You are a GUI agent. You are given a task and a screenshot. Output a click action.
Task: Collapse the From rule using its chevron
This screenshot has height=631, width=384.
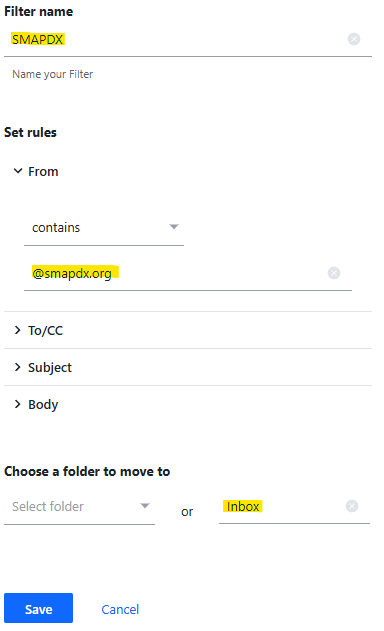point(18,171)
